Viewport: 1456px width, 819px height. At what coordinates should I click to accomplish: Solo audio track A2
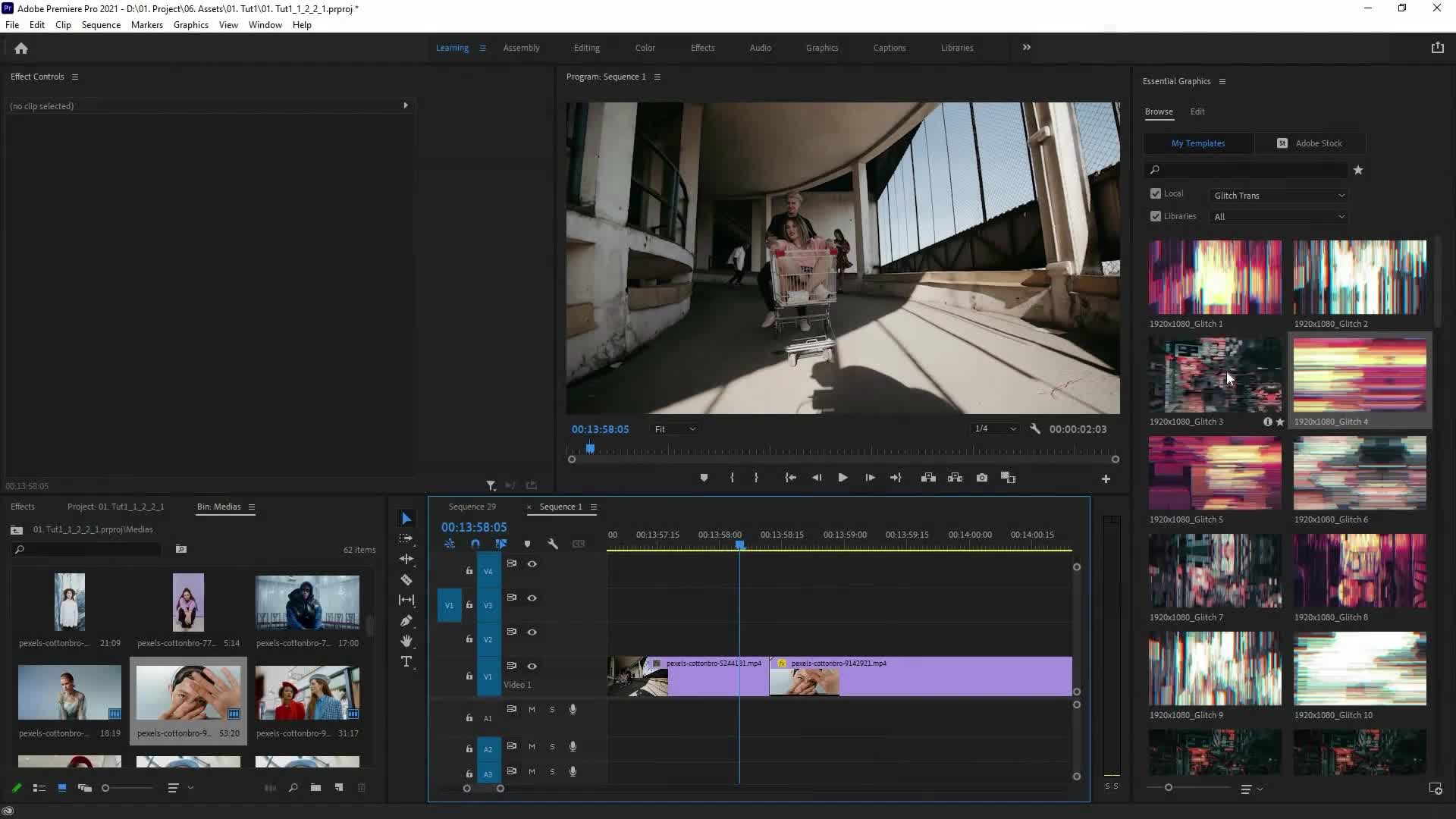(x=552, y=747)
